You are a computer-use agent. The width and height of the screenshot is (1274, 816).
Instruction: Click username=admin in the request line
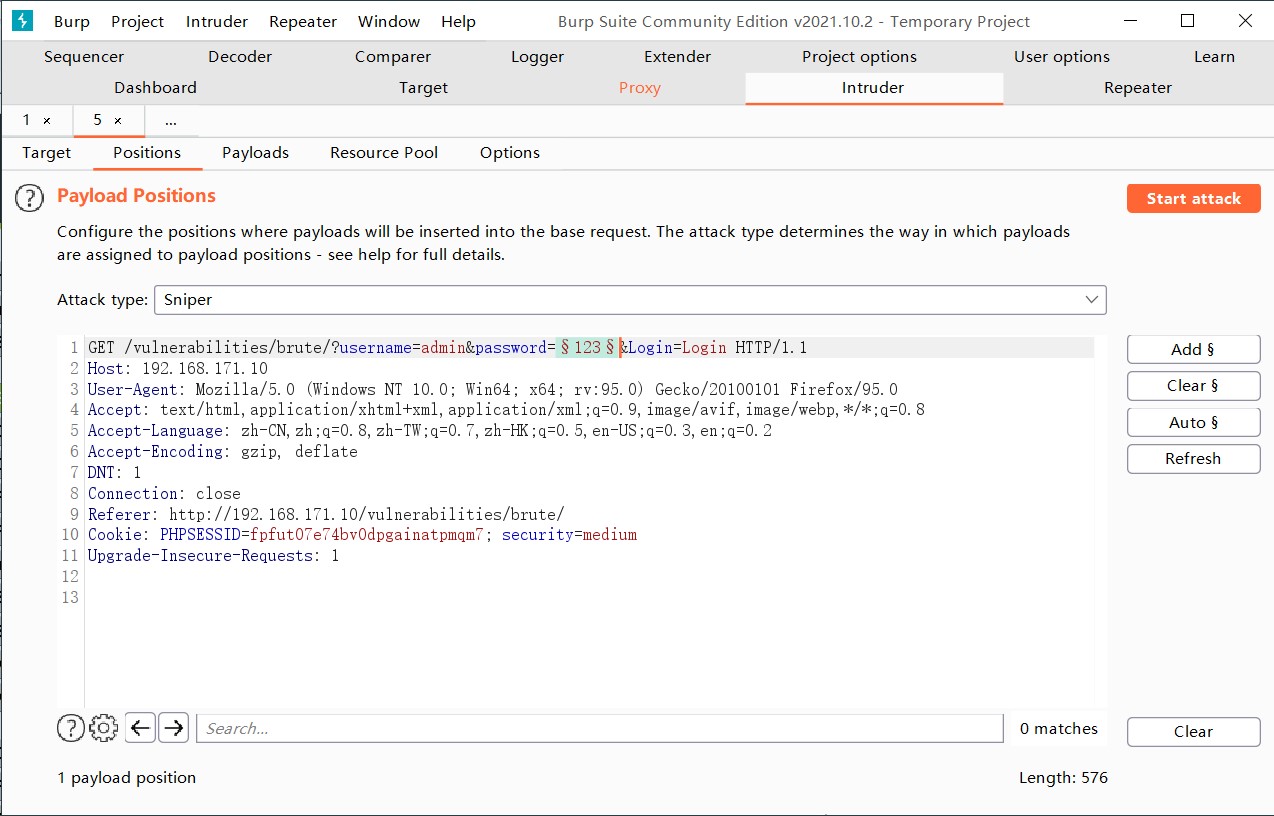403,348
